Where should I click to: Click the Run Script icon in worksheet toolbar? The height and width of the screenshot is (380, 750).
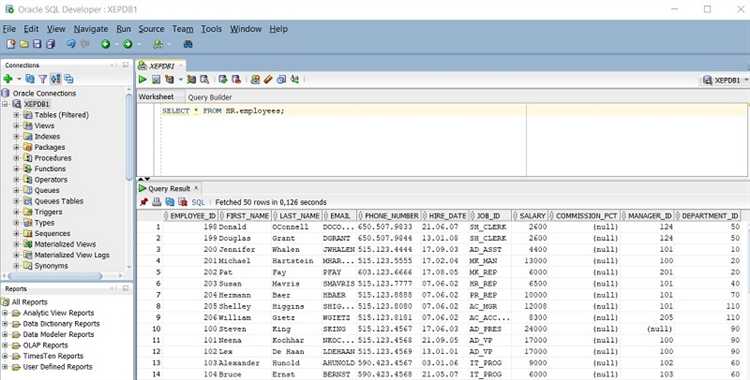click(156, 79)
